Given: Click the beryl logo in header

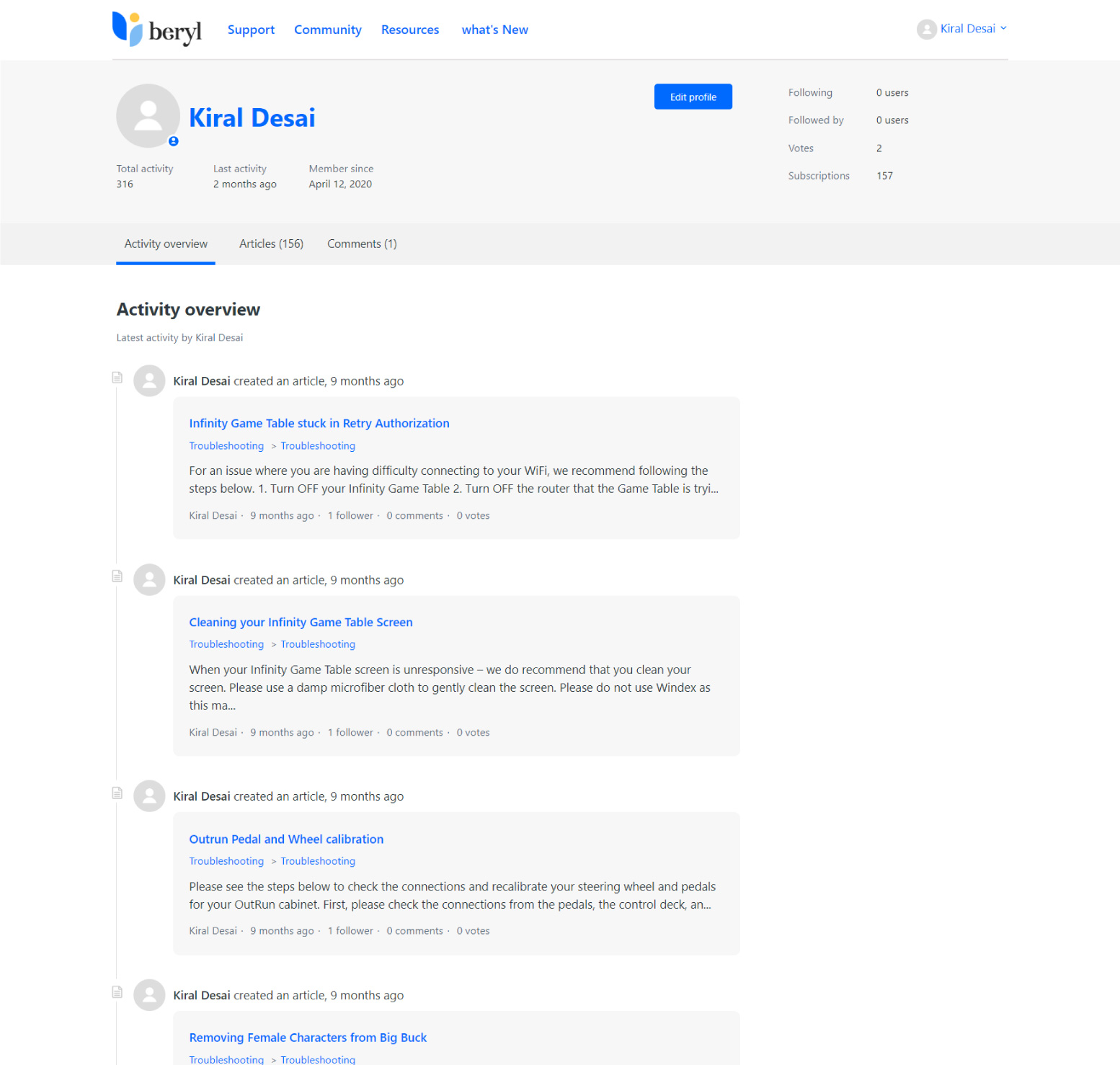Looking at the screenshot, I should click(157, 30).
